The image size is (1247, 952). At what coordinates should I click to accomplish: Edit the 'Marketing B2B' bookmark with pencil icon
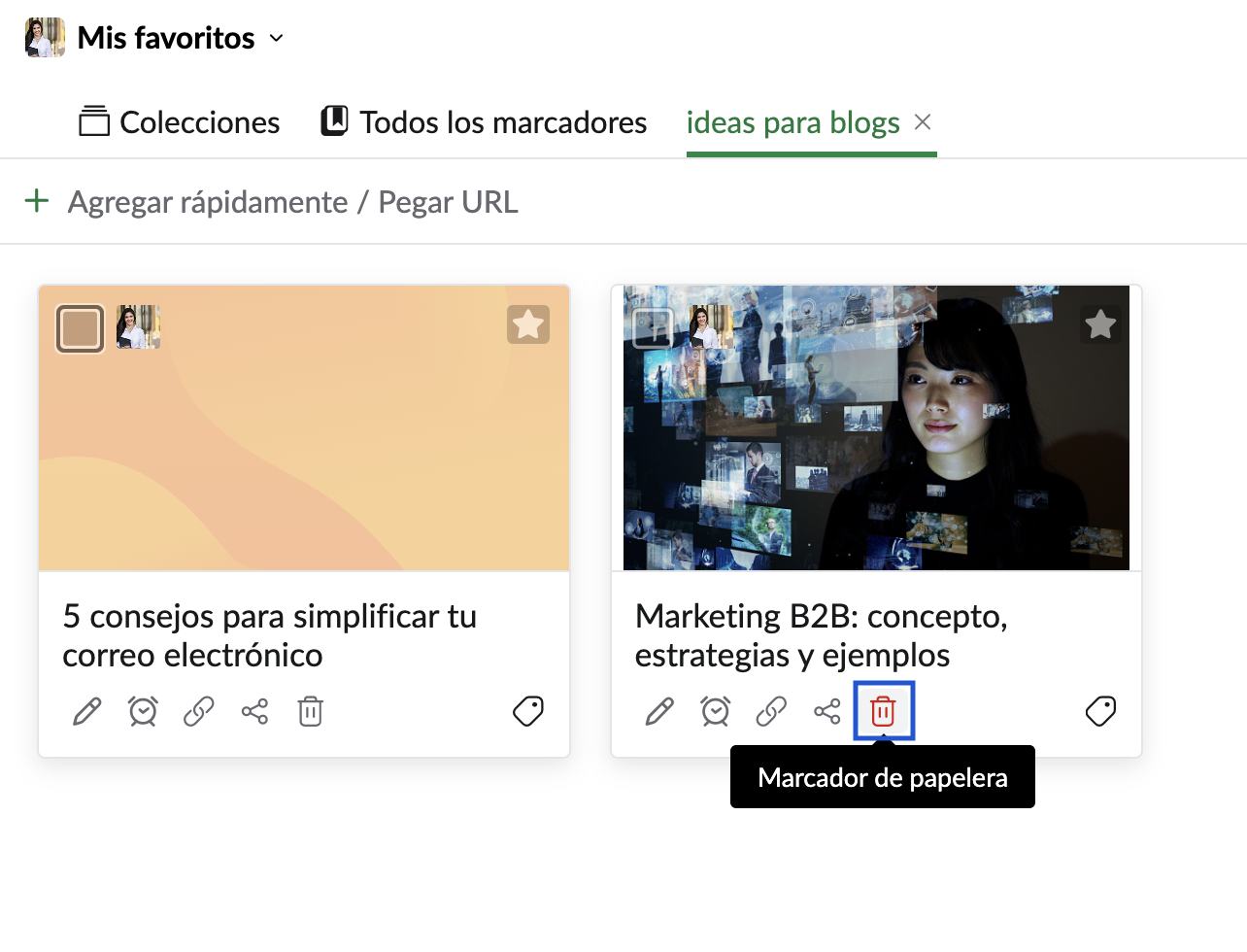click(x=659, y=712)
